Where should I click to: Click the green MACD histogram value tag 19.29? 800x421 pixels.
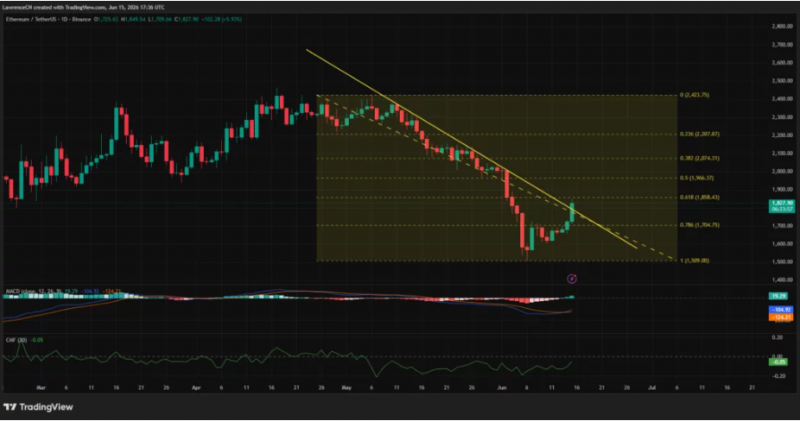(780, 296)
